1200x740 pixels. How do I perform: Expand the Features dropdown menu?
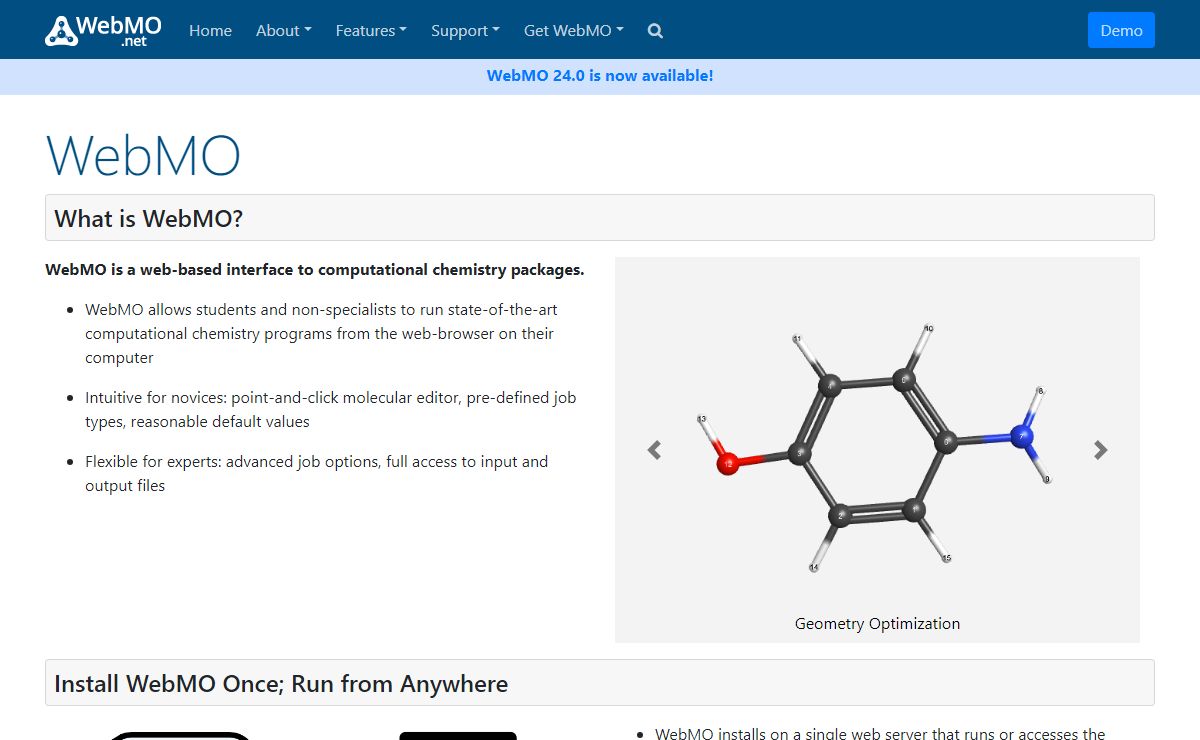point(371,31)
